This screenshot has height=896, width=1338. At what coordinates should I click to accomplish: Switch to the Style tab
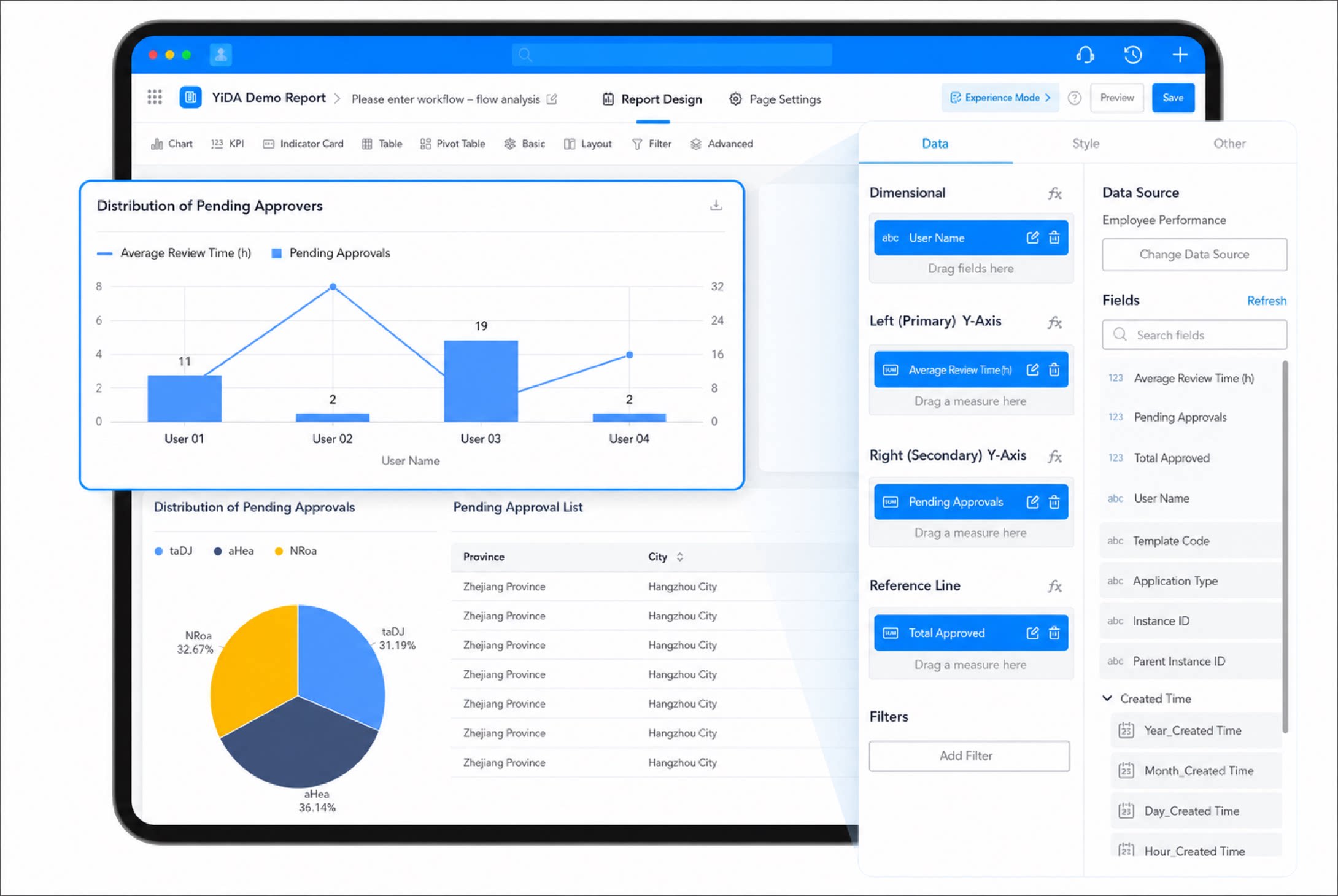tap(1085, 143)
